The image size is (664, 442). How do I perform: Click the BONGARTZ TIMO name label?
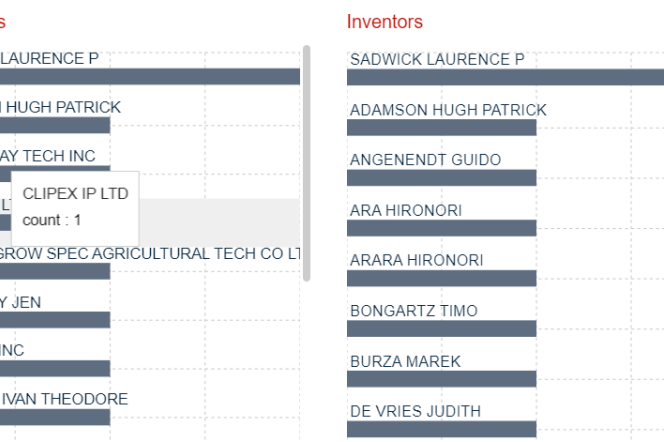point(413,311)
